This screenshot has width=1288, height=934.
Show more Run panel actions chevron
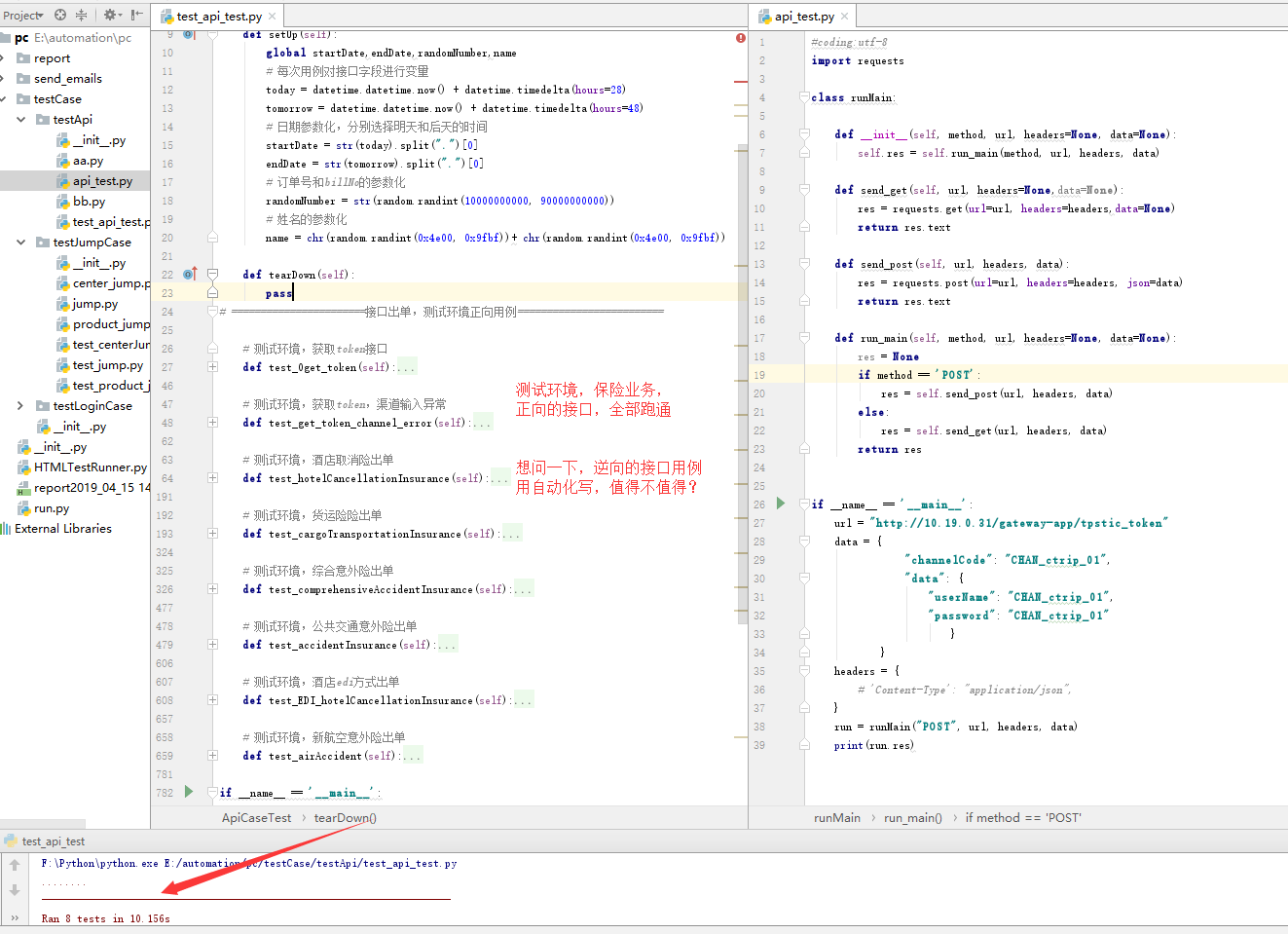coord(15,917)
